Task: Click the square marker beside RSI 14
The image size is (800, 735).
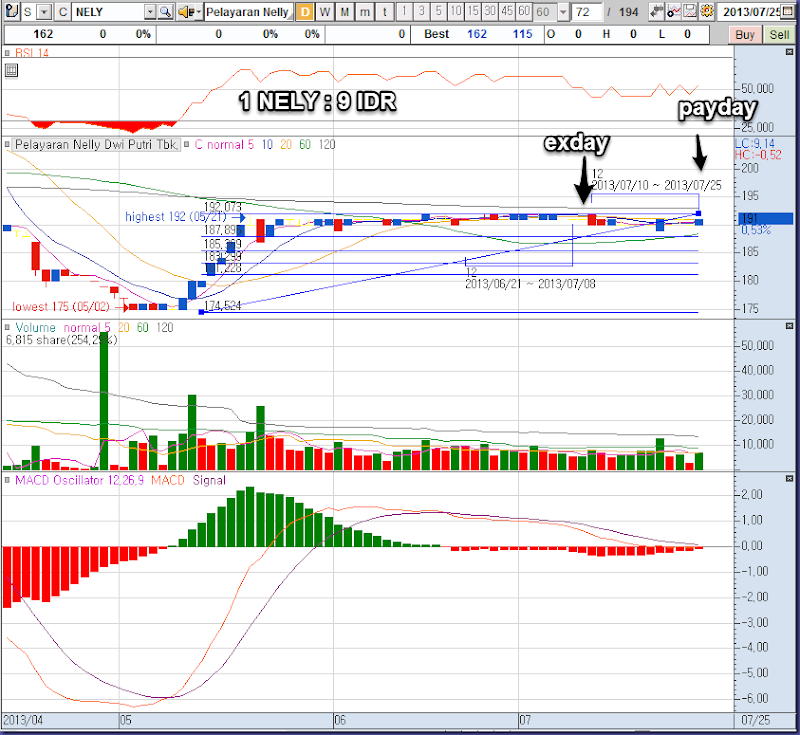Action: (7, 53)
